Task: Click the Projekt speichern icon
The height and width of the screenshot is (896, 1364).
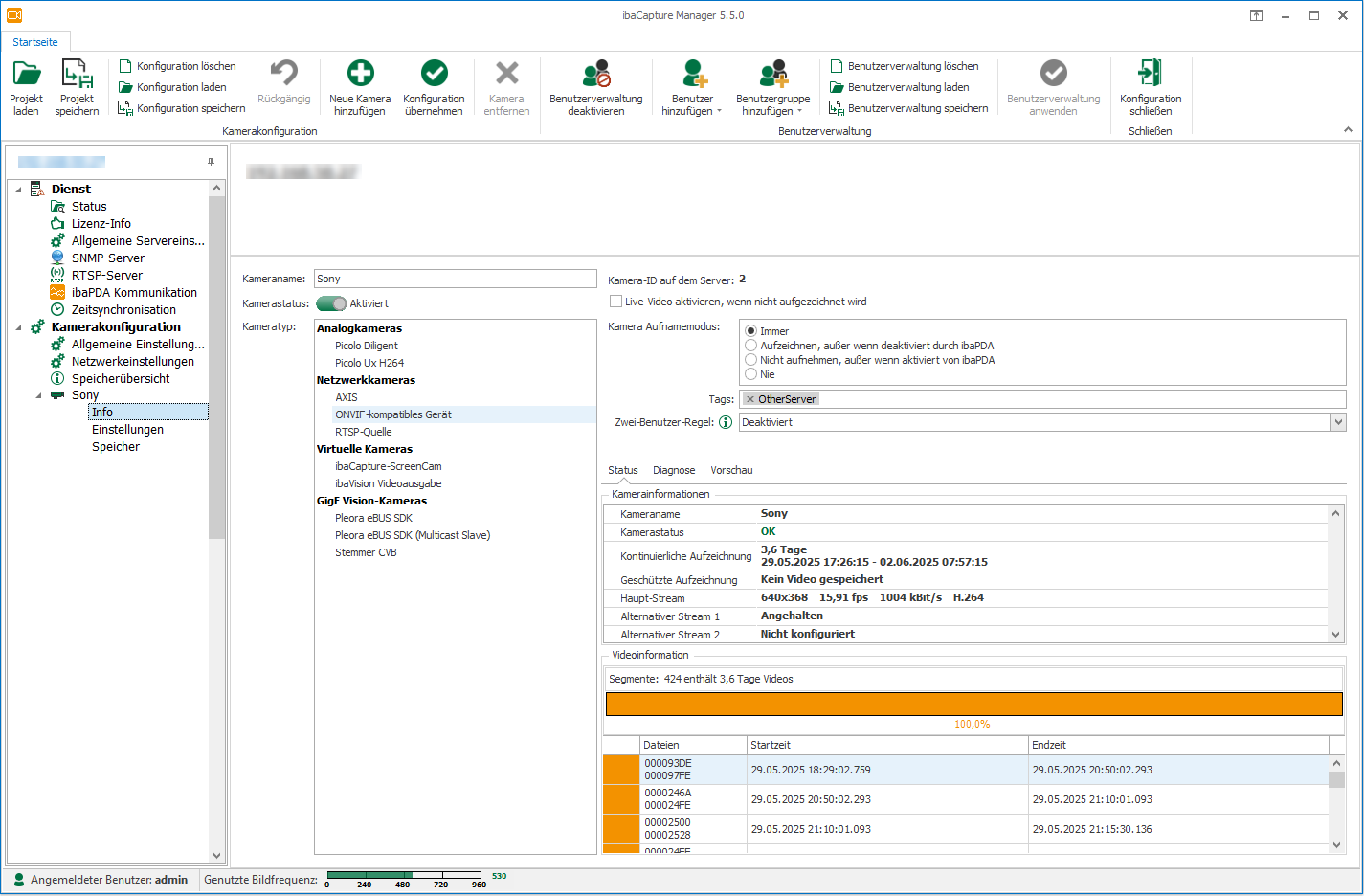Action: coord(77,75)
